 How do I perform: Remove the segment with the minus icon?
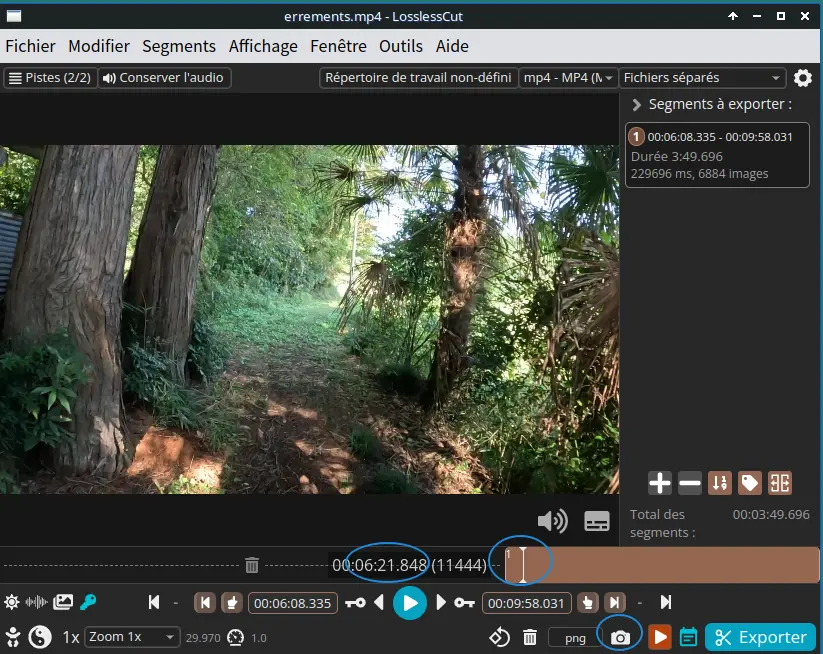point(690,483)
